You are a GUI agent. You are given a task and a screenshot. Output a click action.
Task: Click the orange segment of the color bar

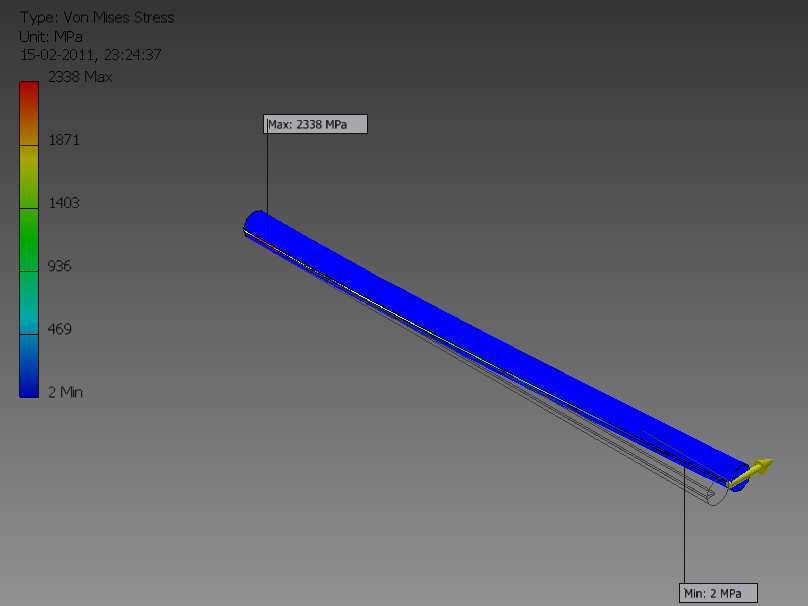coord(29,129)
